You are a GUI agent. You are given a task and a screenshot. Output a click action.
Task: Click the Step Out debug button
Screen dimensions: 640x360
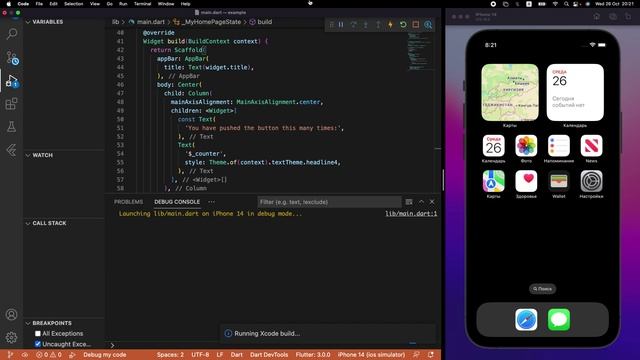click(x=378, y=24)
